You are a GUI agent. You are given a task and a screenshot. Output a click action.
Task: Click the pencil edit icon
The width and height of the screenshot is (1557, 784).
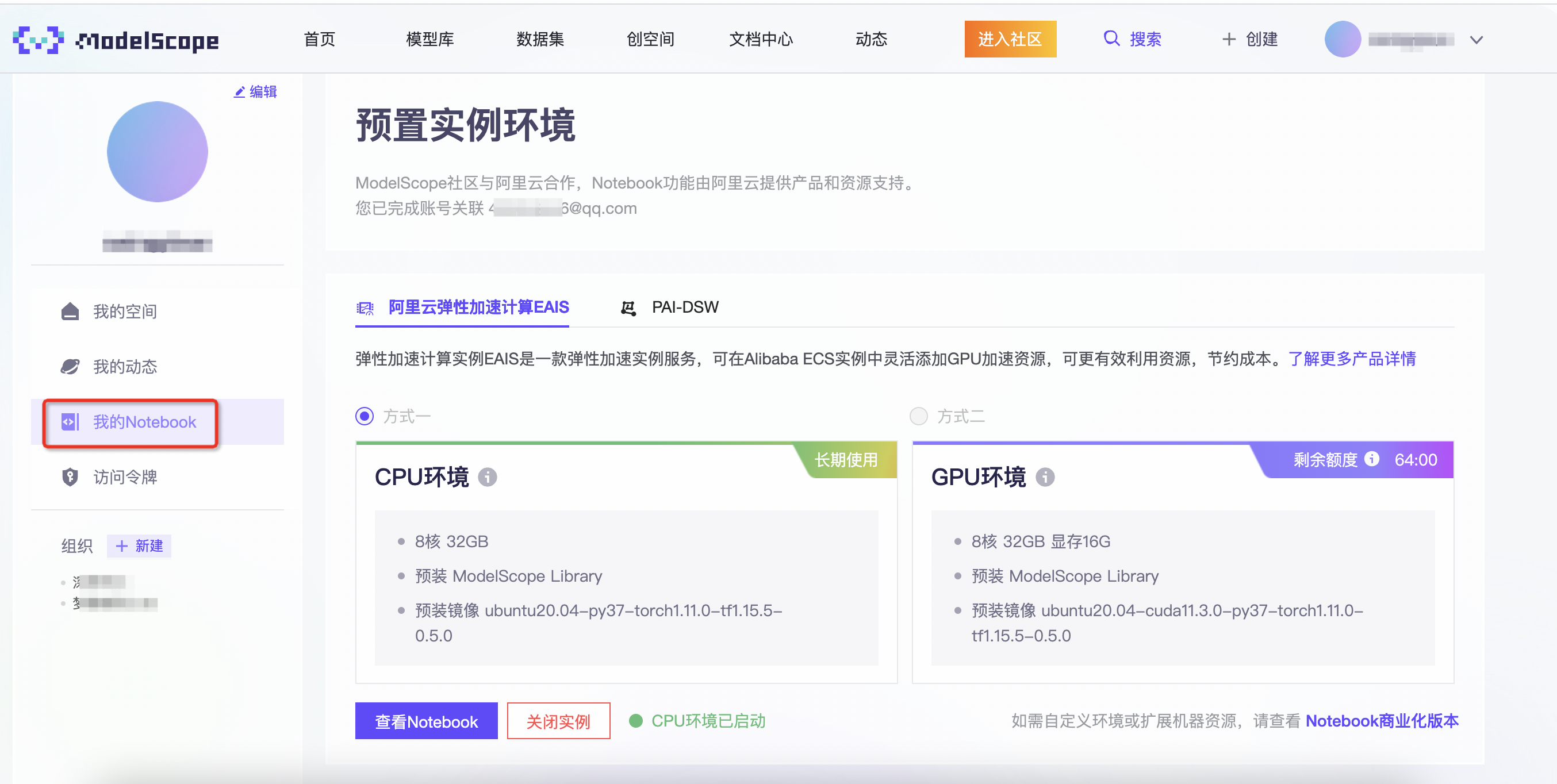(x=240, y=92)
